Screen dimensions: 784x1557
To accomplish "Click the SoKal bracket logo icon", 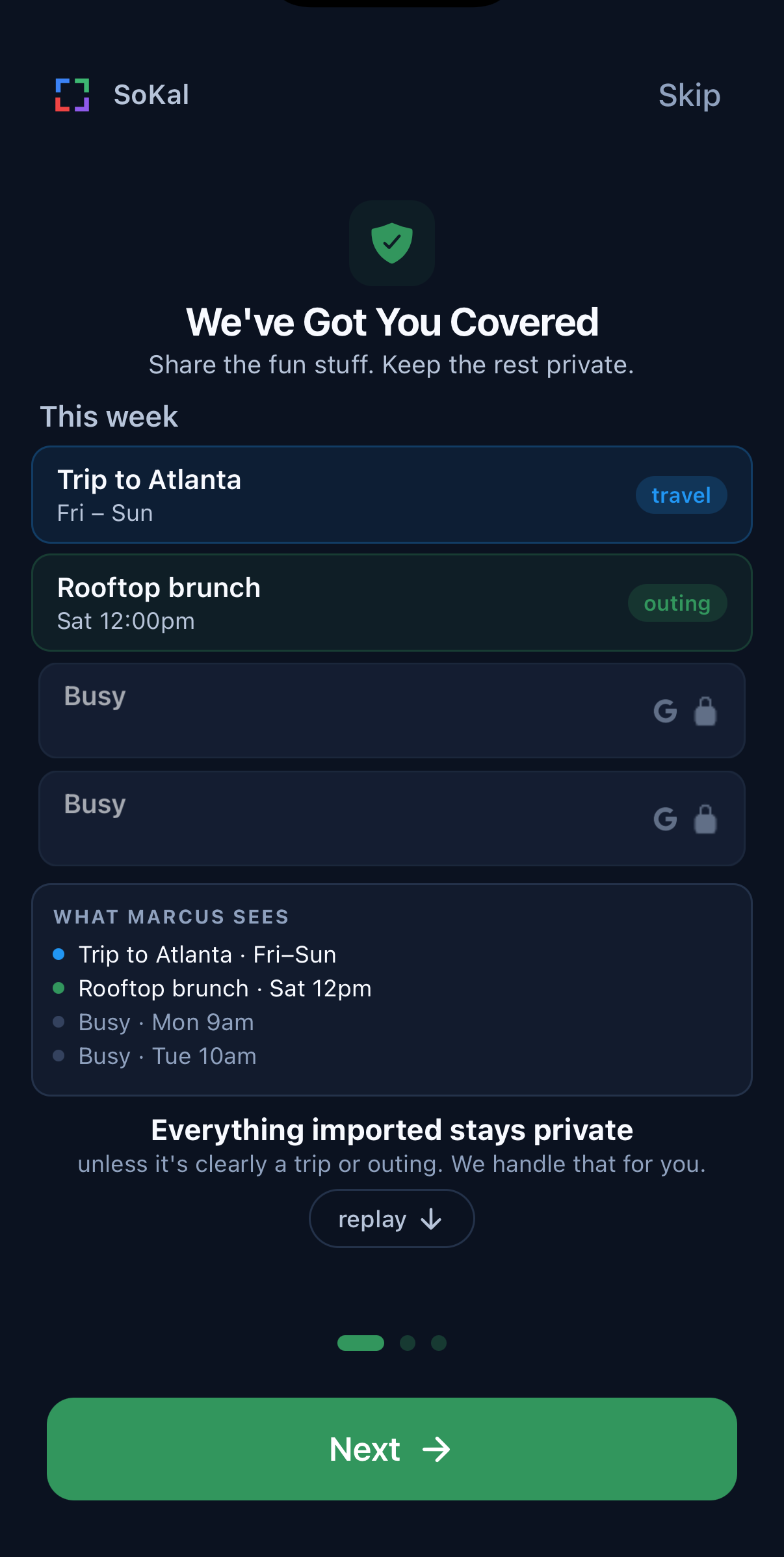I will click(x=72, y=95).
